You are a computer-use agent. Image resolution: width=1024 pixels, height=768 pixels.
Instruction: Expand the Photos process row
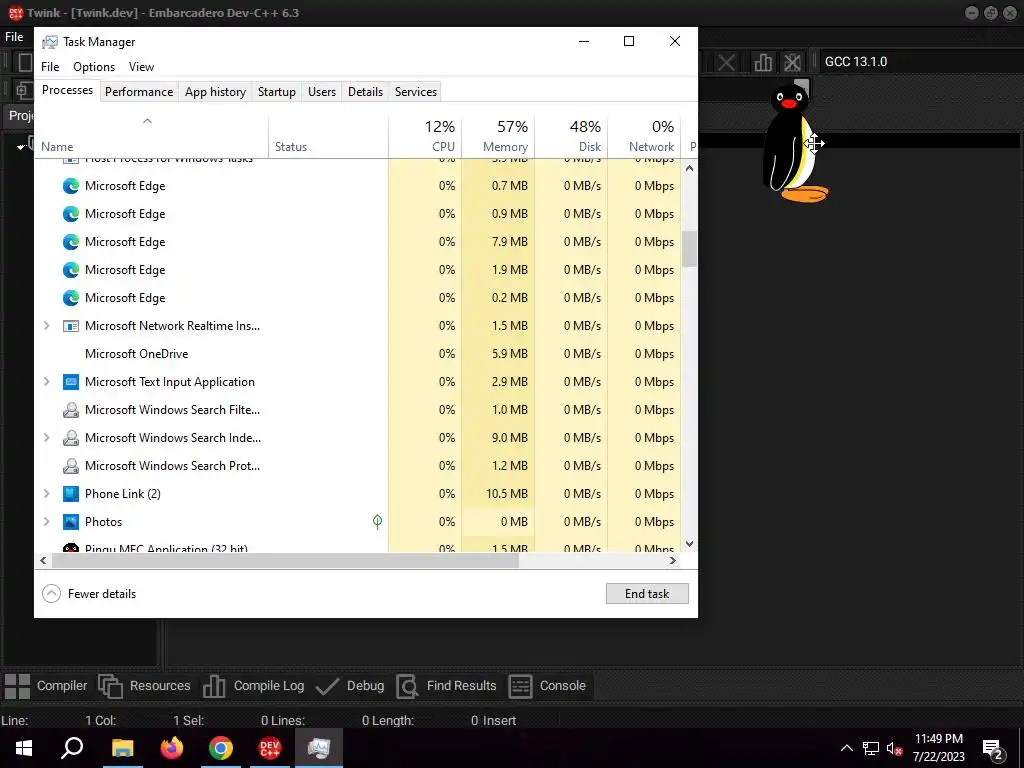click(46, 522)
